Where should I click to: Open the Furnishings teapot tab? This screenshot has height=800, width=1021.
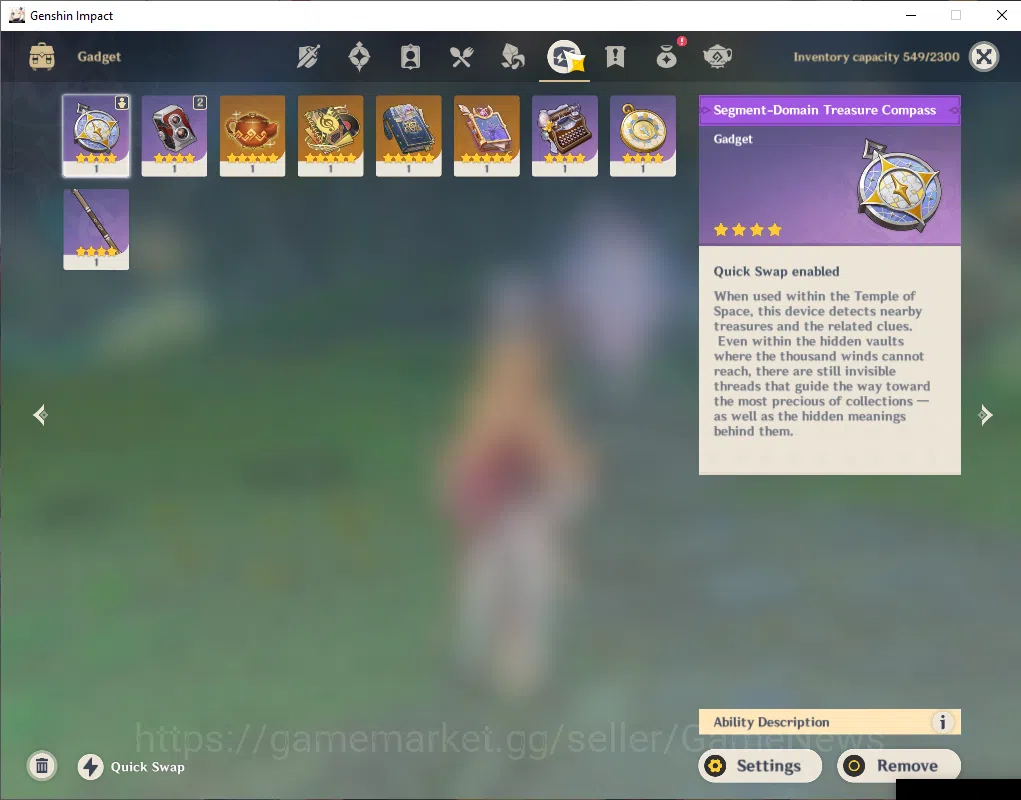[x=718, y=57]
